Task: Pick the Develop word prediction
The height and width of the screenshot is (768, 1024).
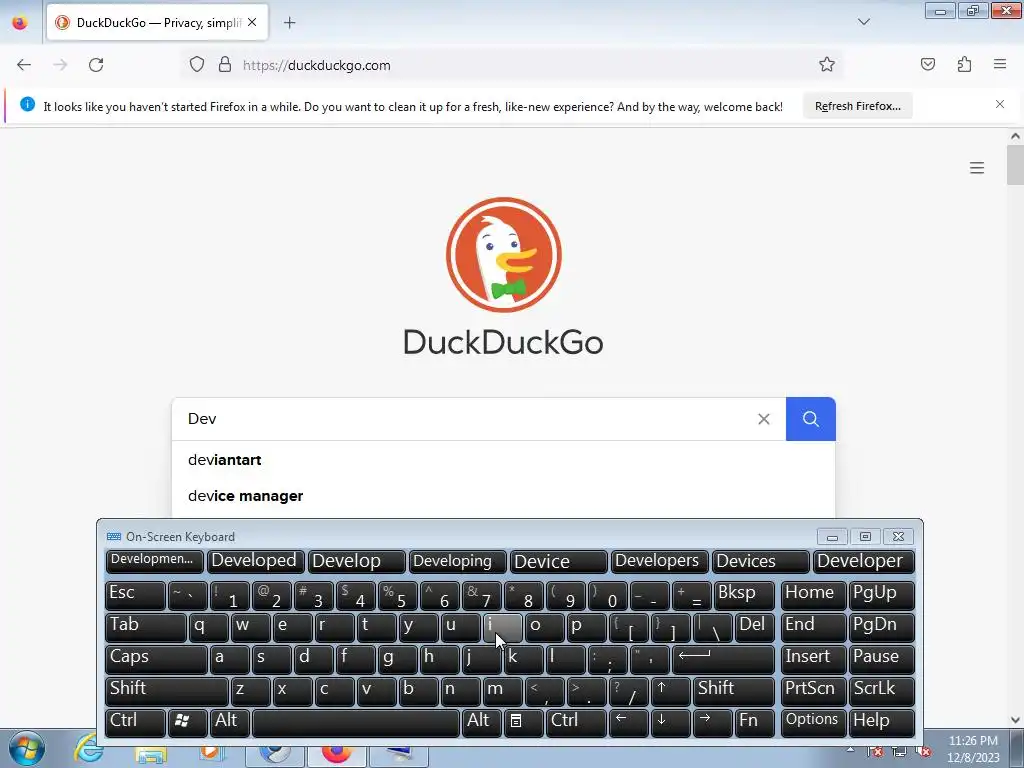Action: [x=357, y=561]
